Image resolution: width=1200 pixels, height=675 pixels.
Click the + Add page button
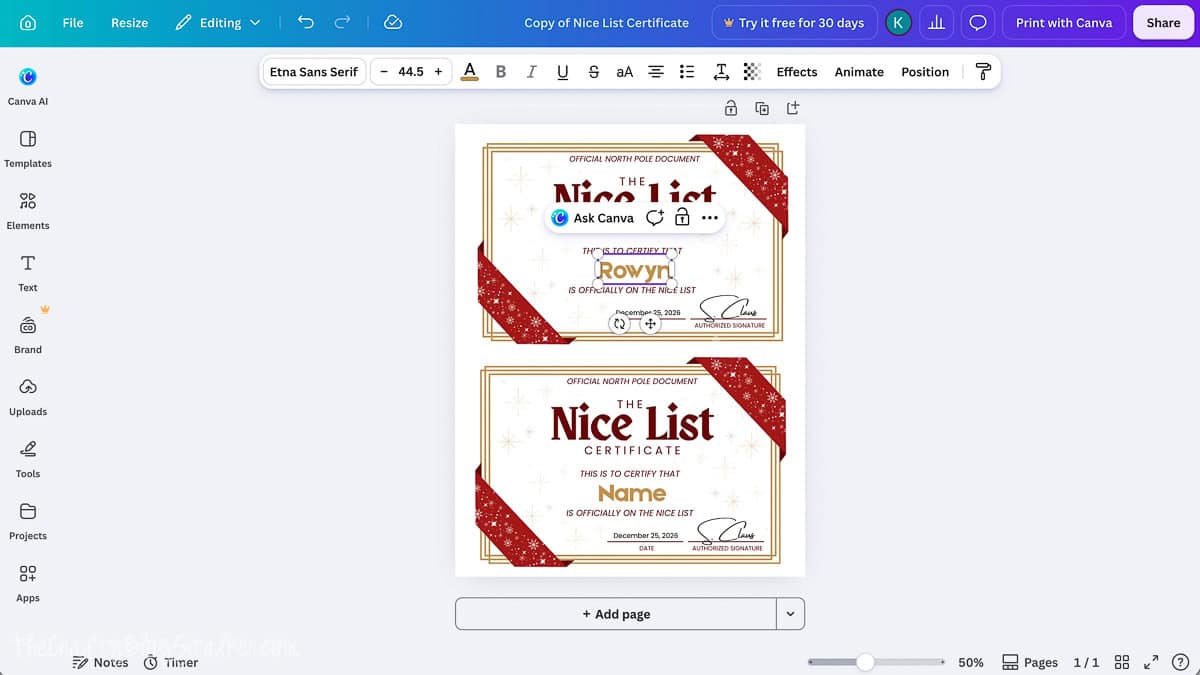click(x=616, y=614)
